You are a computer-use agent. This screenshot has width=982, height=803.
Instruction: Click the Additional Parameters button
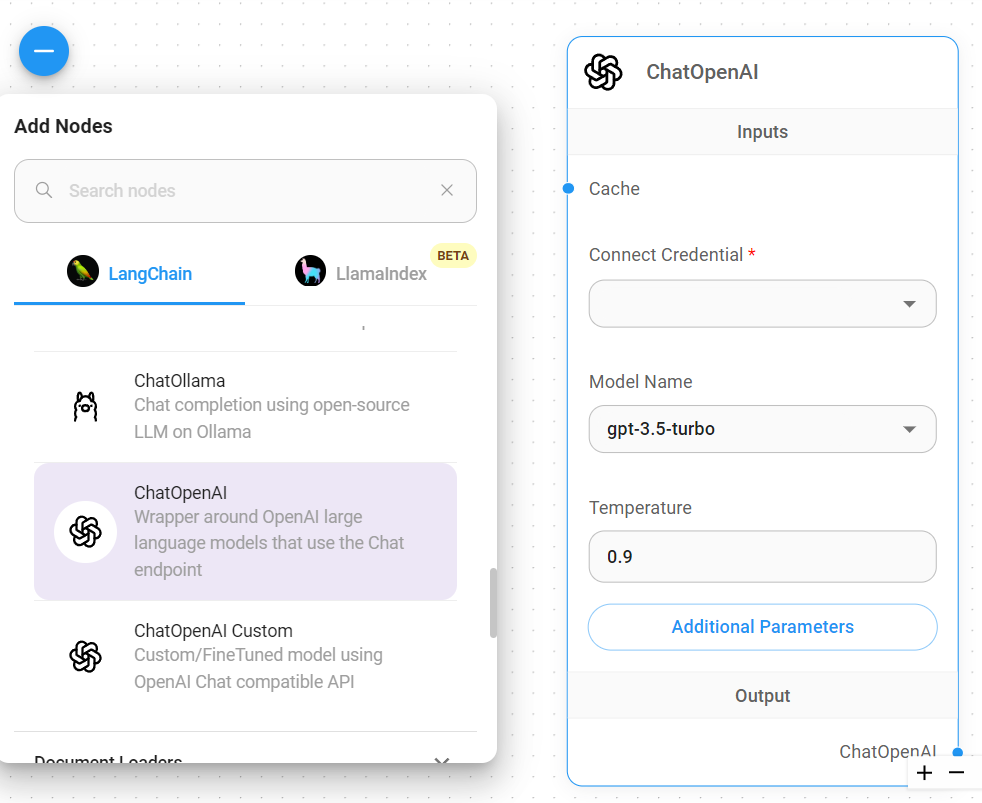(x=762, y=627)
